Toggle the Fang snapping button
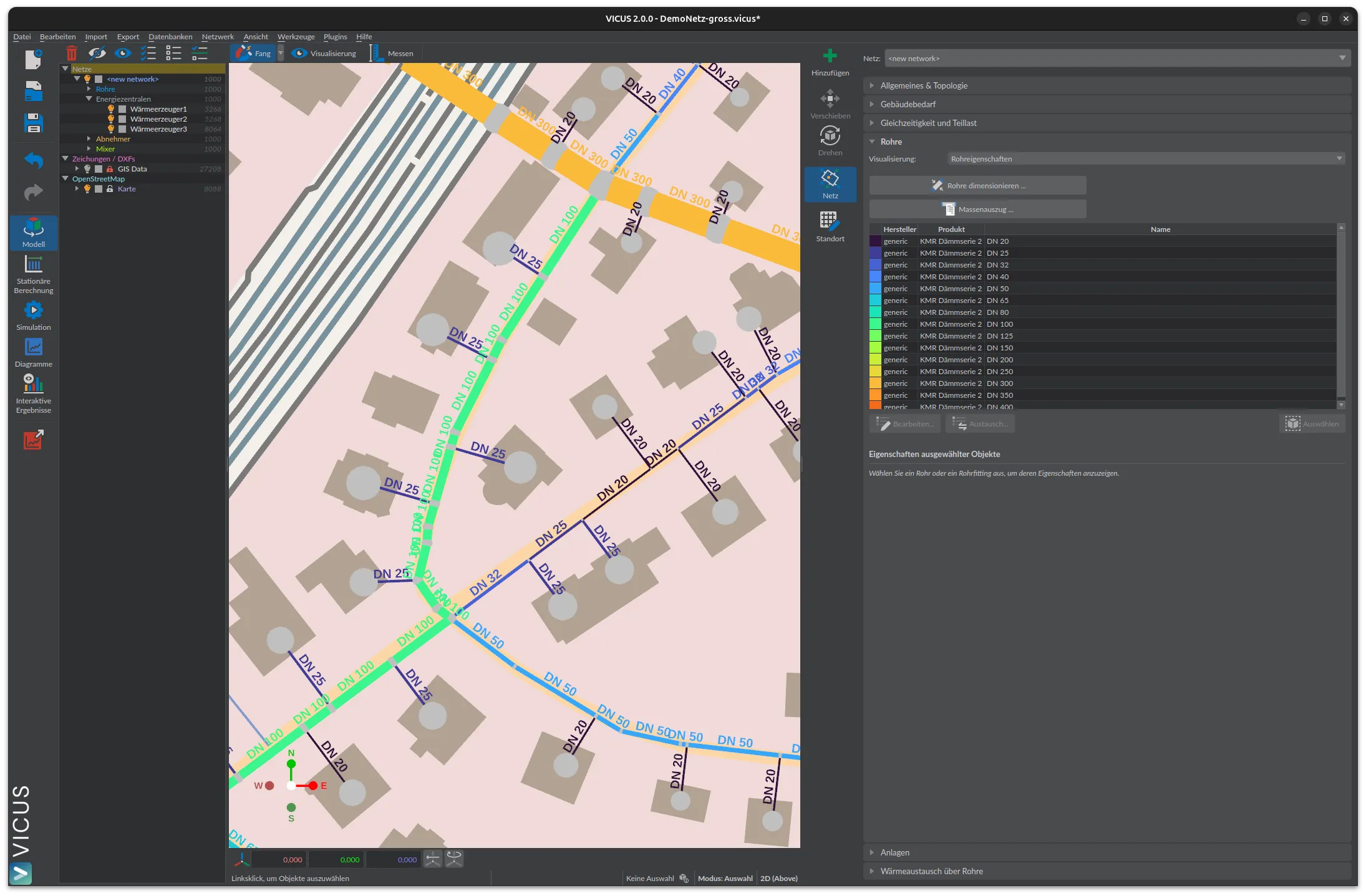The width and height of the screenshot is (1366, 896). tap(253, 54)
